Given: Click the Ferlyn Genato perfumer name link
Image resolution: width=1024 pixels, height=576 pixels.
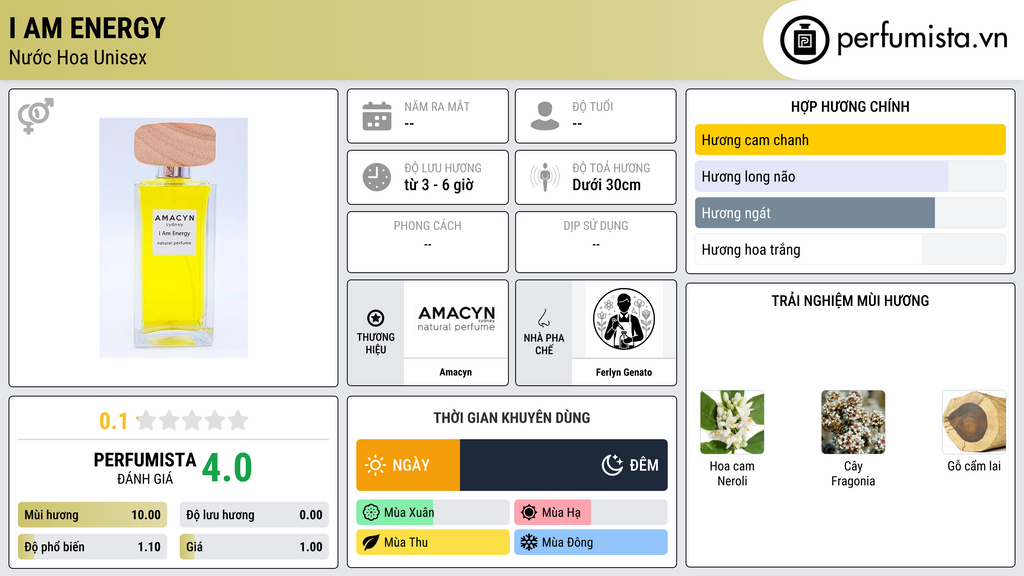Looking at the screenshot, I should [x=624, y=372].
